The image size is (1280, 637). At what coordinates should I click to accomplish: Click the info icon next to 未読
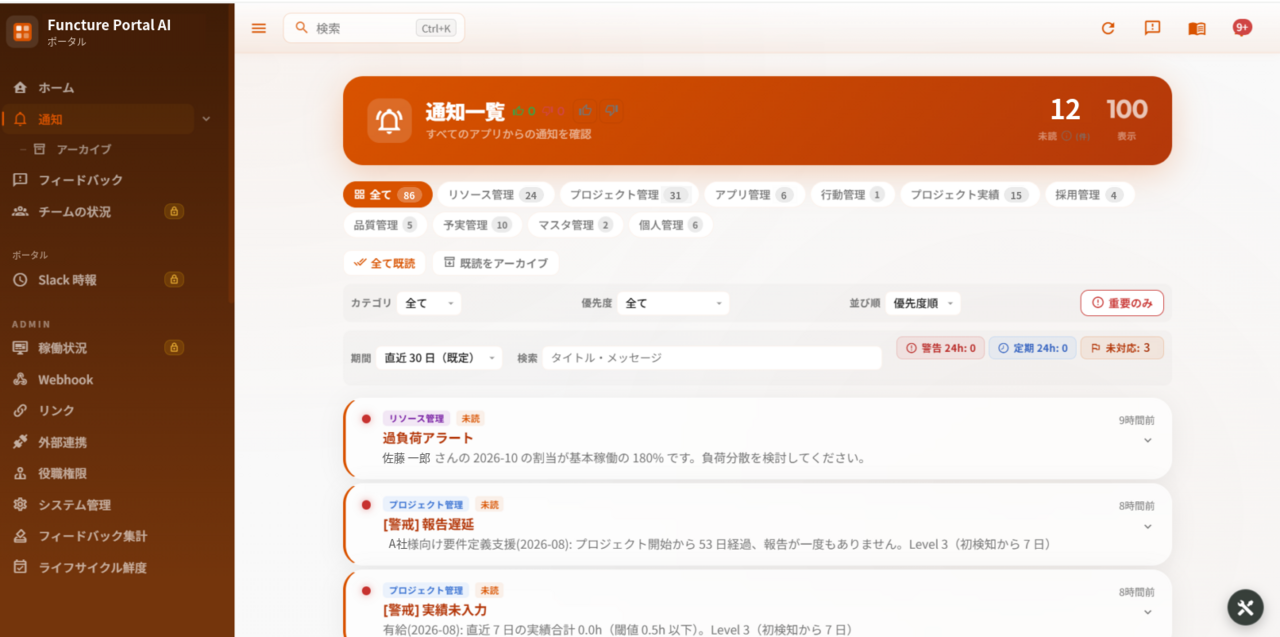(x=1067, y=136)
